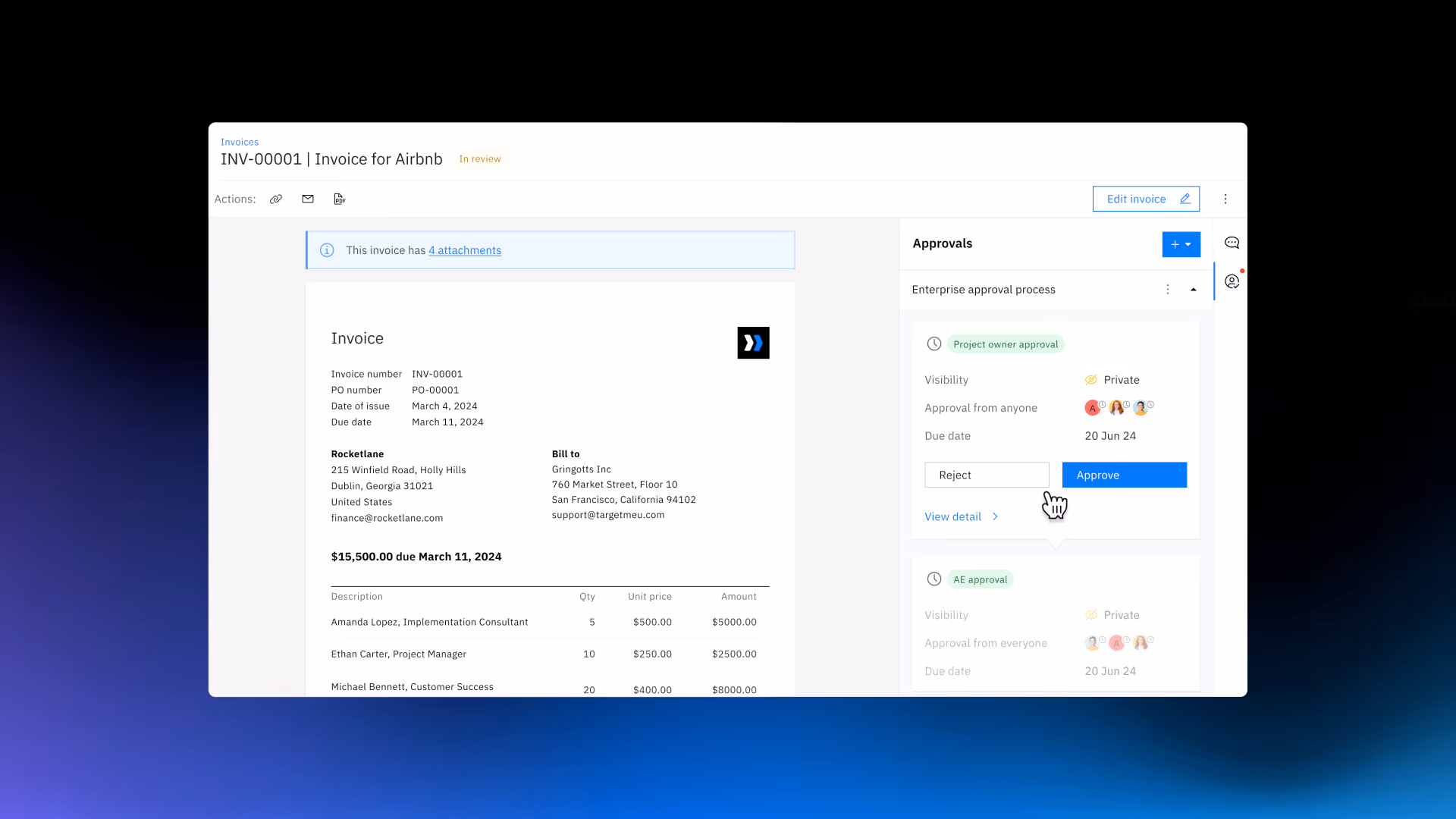Click the email invoice envelope icon
The height and width of the screenshot is (819, 1456).
pos(308,199)
